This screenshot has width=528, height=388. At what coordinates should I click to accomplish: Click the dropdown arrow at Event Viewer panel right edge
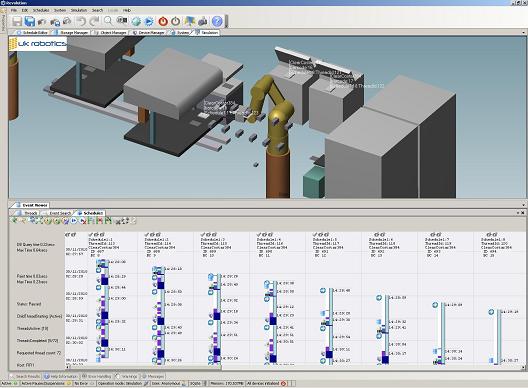pos(523,205)
